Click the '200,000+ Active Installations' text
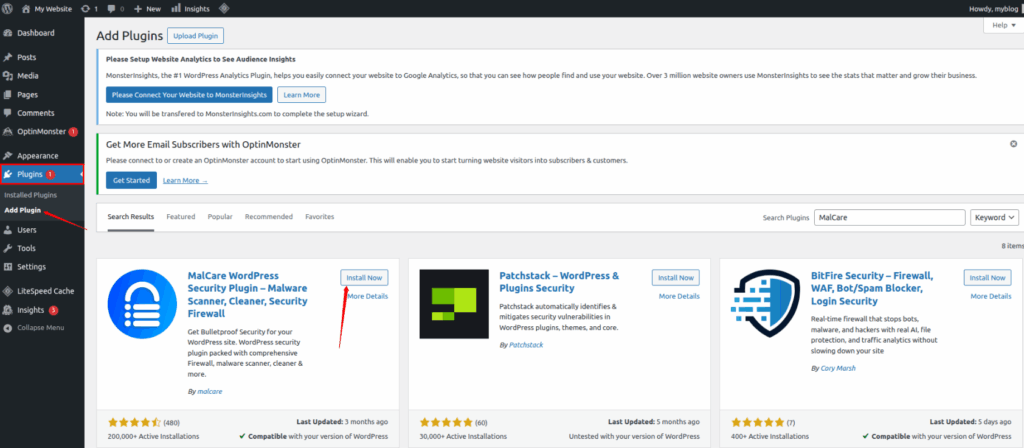The height and width of the screenshot is (448, 1024). [153, 436]
